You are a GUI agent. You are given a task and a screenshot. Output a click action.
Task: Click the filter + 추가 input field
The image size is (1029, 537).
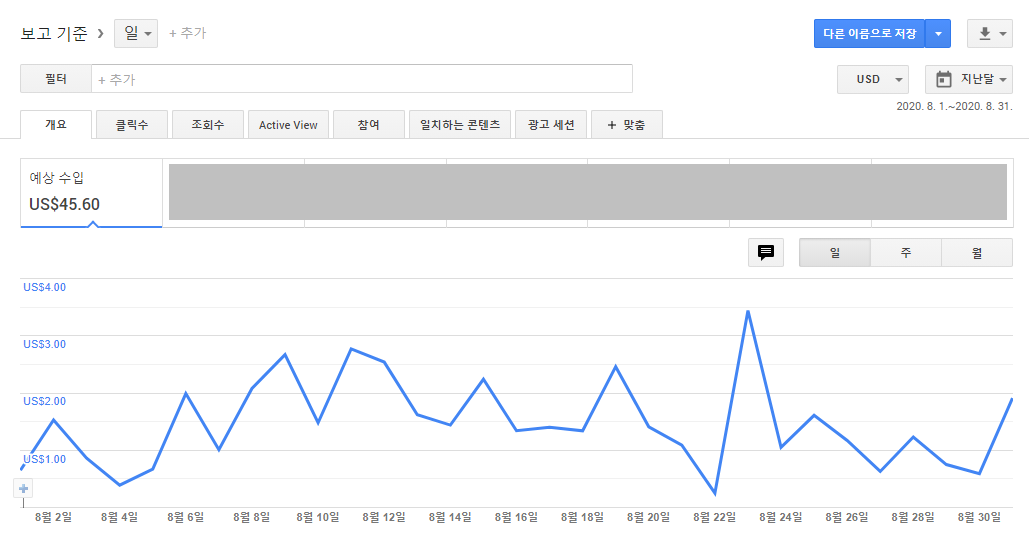362,79
